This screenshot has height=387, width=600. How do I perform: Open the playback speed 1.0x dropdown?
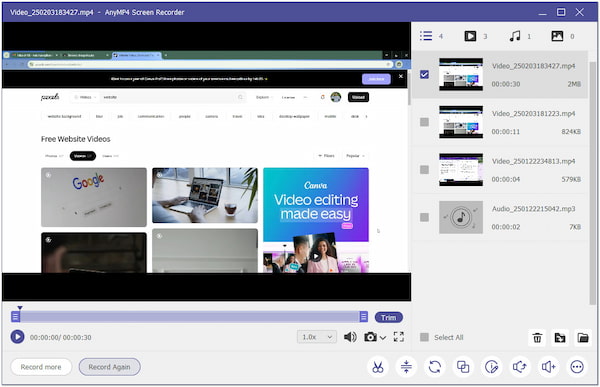pos(317,337)
